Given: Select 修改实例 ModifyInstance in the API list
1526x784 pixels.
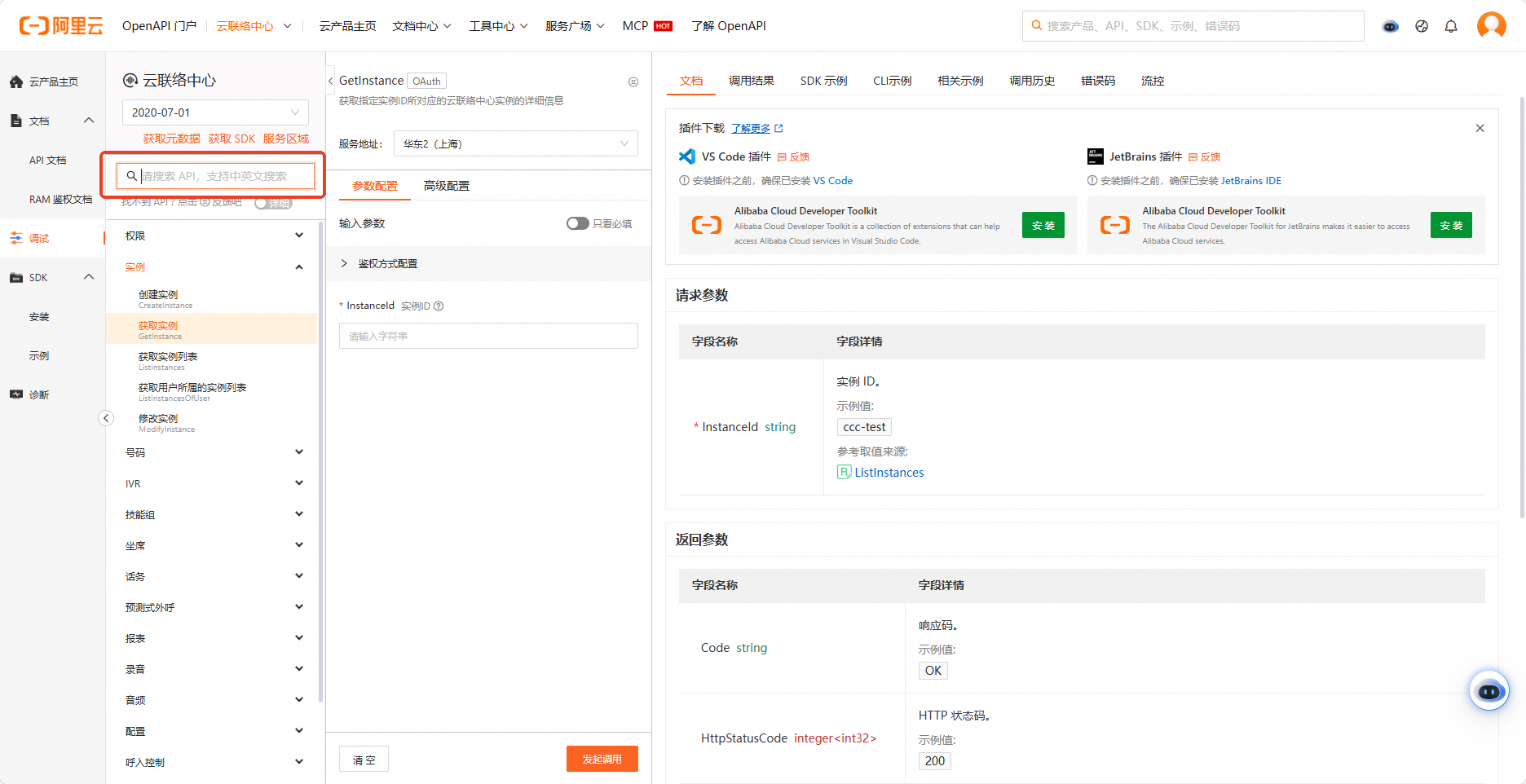Looking at the screenshot, I should pyautogui.click(x=211, y=422).
